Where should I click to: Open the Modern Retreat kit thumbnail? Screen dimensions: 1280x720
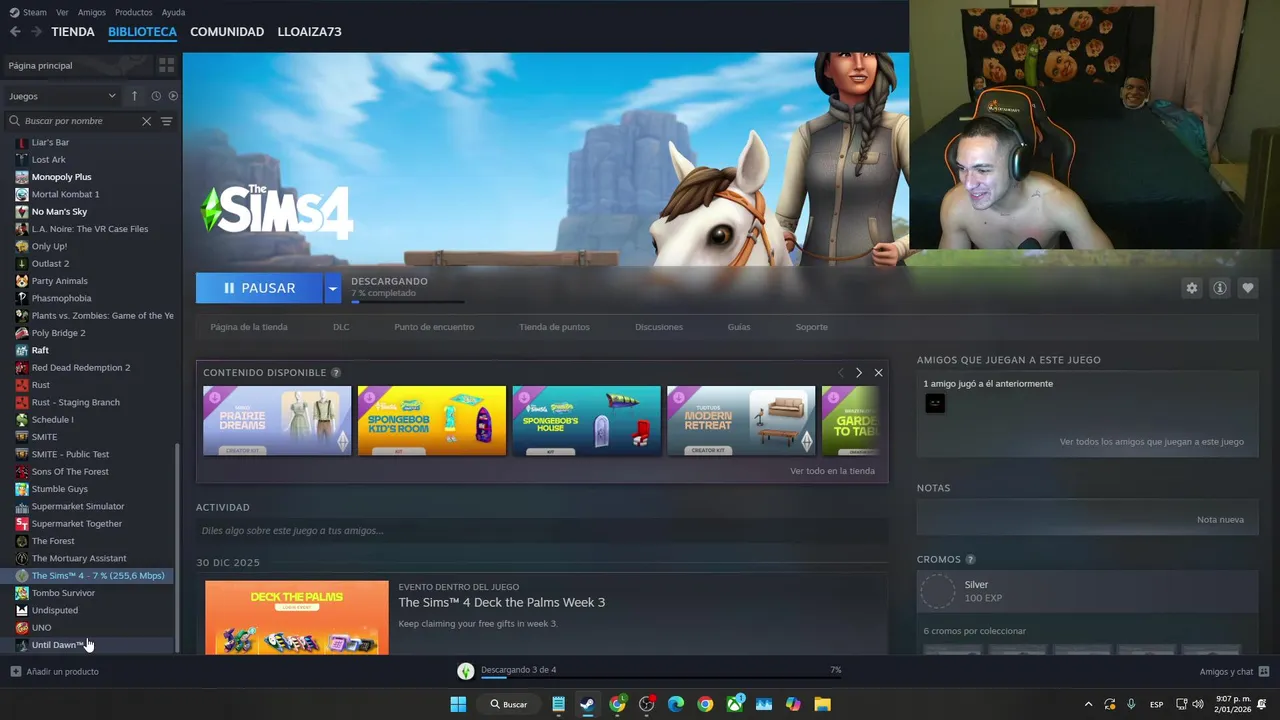tap(741, 420)
